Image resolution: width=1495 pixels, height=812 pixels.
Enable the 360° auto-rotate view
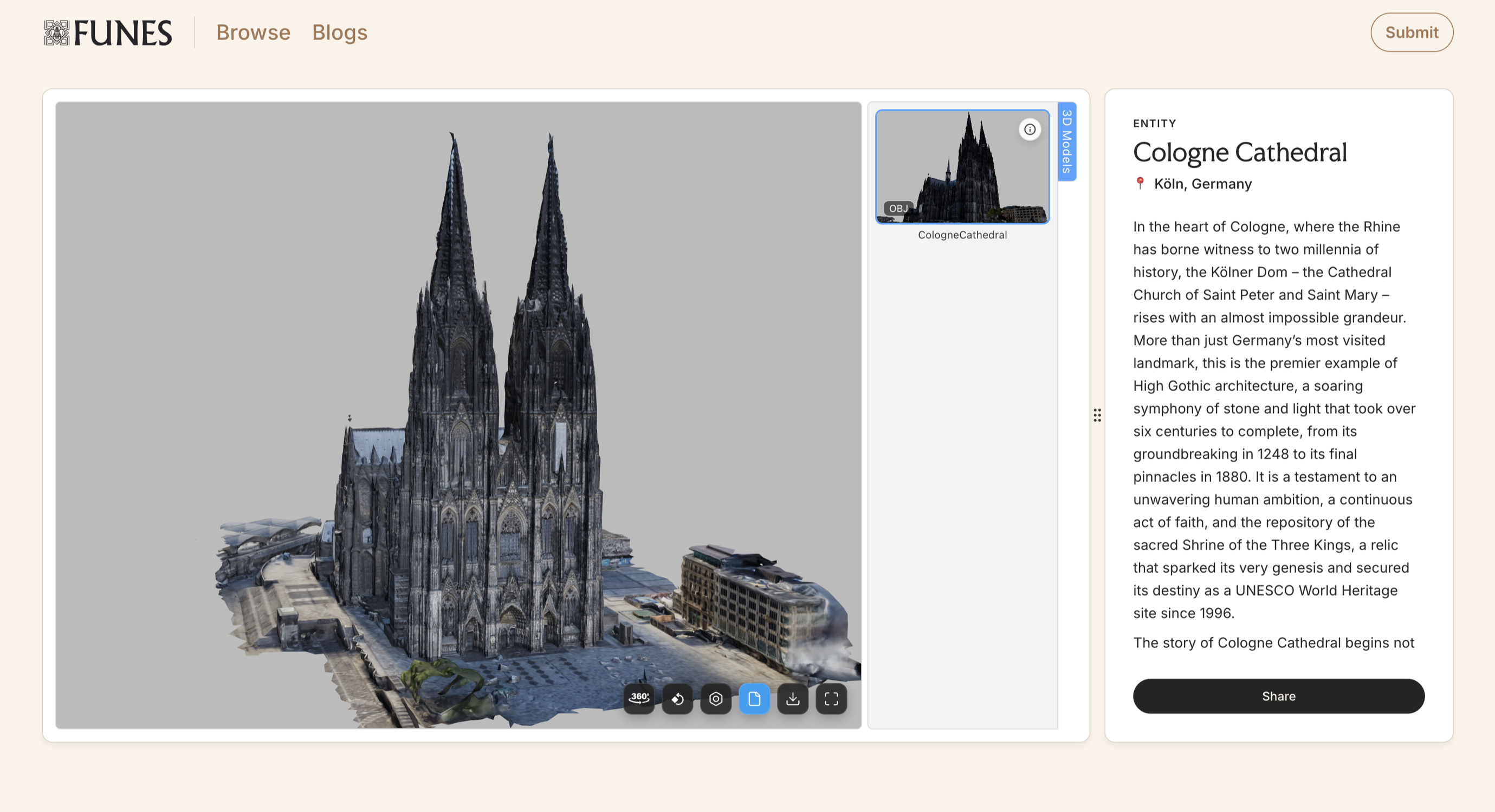pyautogui.click(x=639, y=698)
